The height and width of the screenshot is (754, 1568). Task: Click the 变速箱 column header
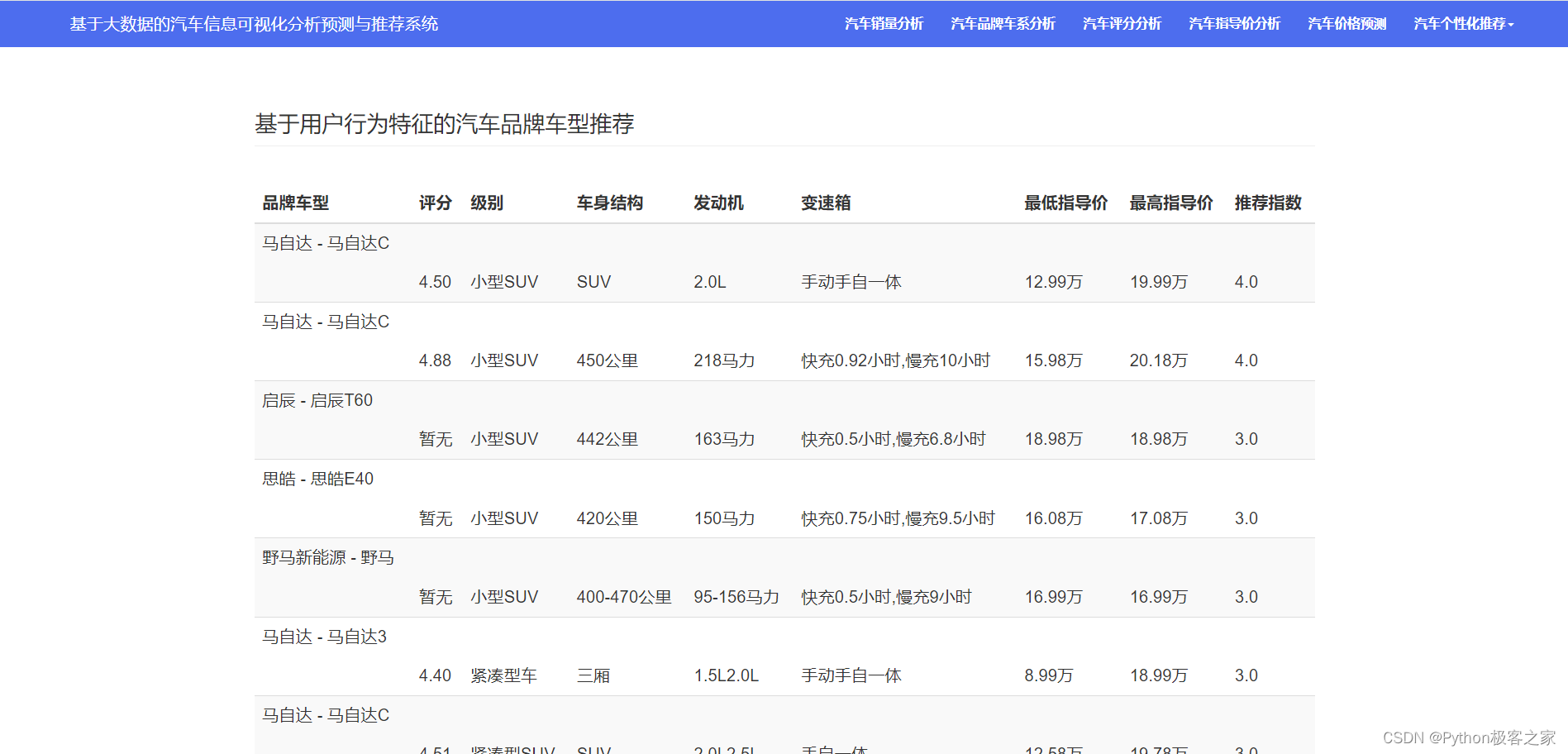(x=826, y=203)
